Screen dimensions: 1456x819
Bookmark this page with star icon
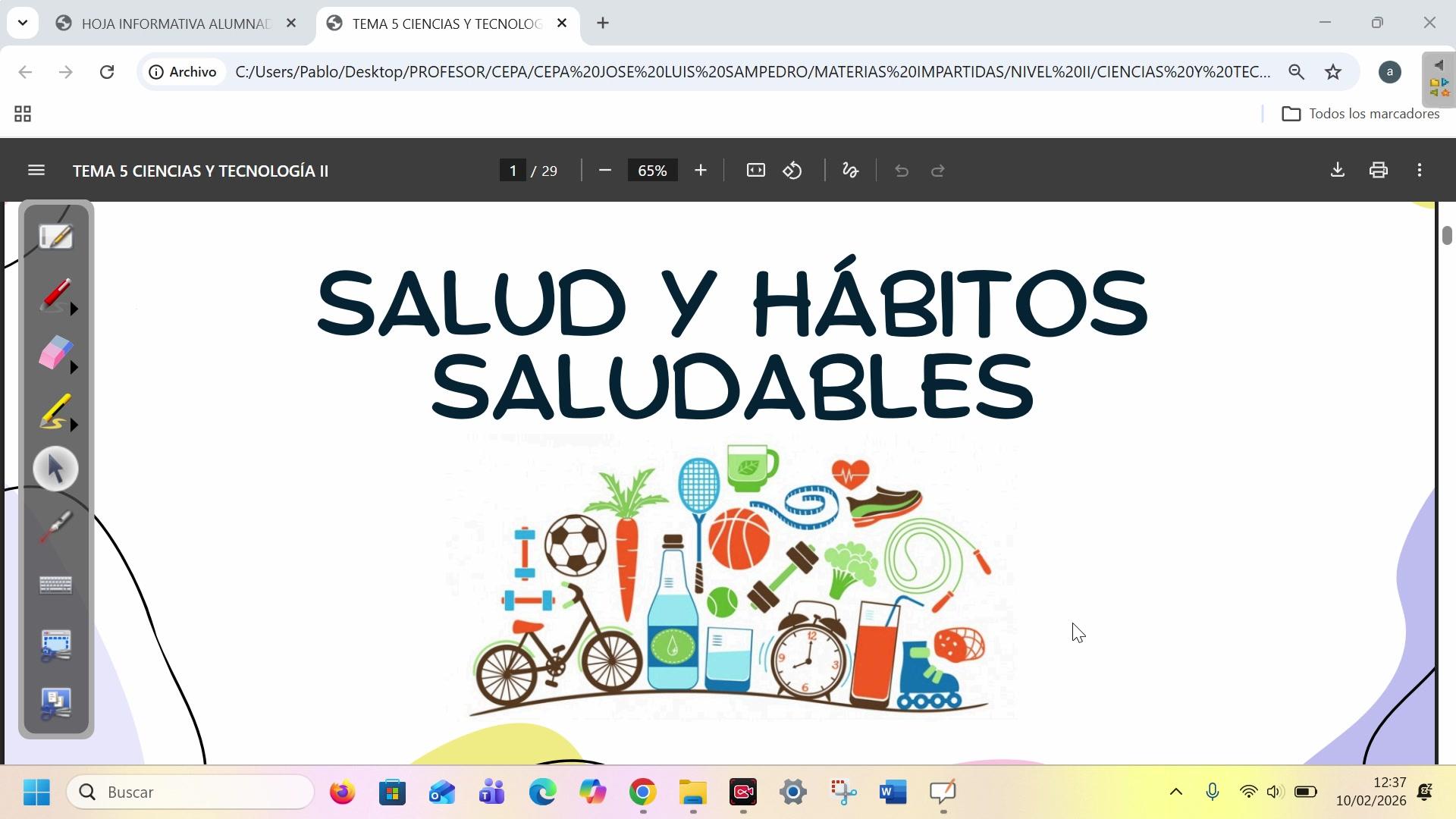[x=1332, y=72]
